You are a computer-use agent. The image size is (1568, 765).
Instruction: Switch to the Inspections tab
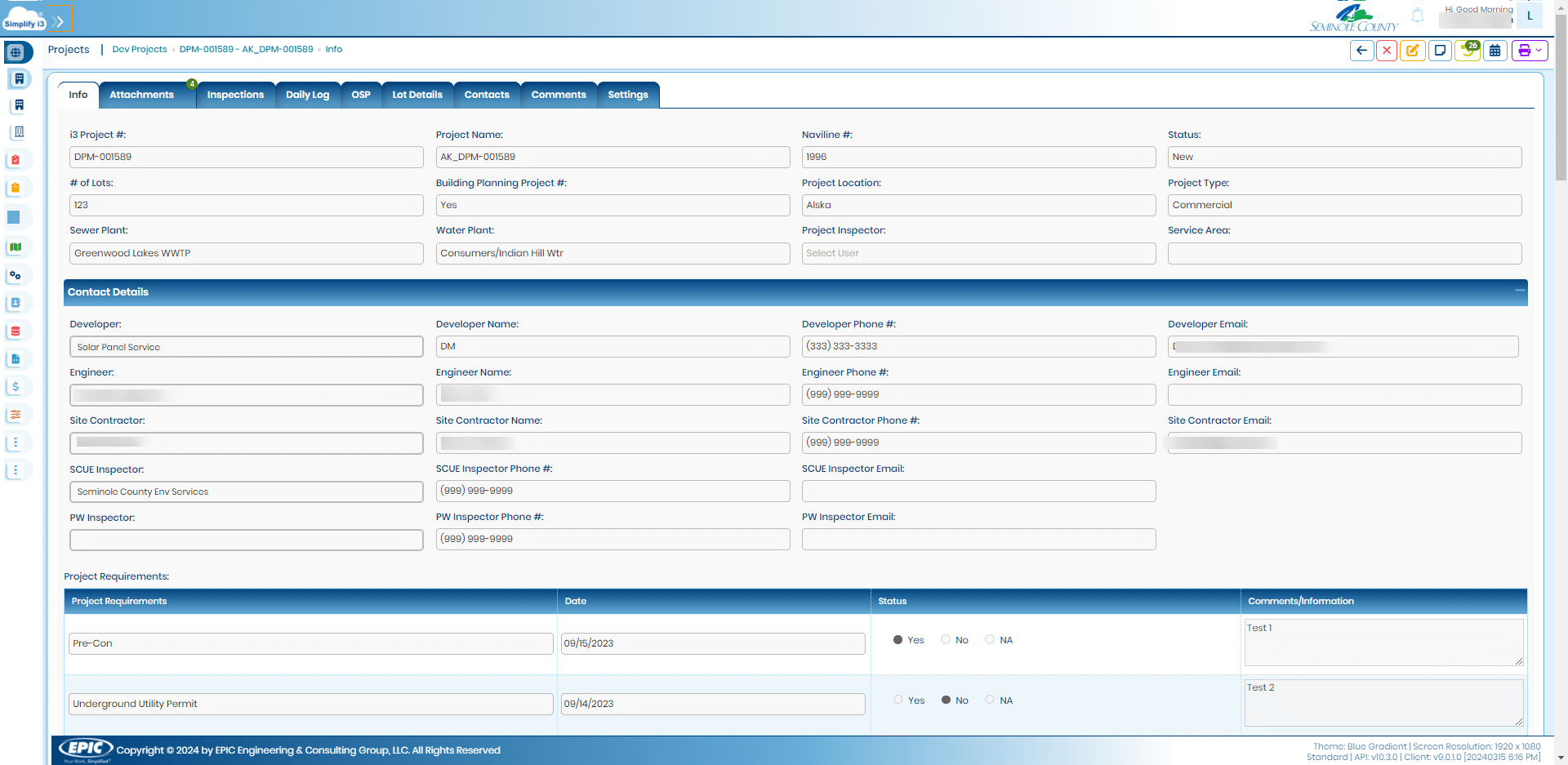[235, 95]
